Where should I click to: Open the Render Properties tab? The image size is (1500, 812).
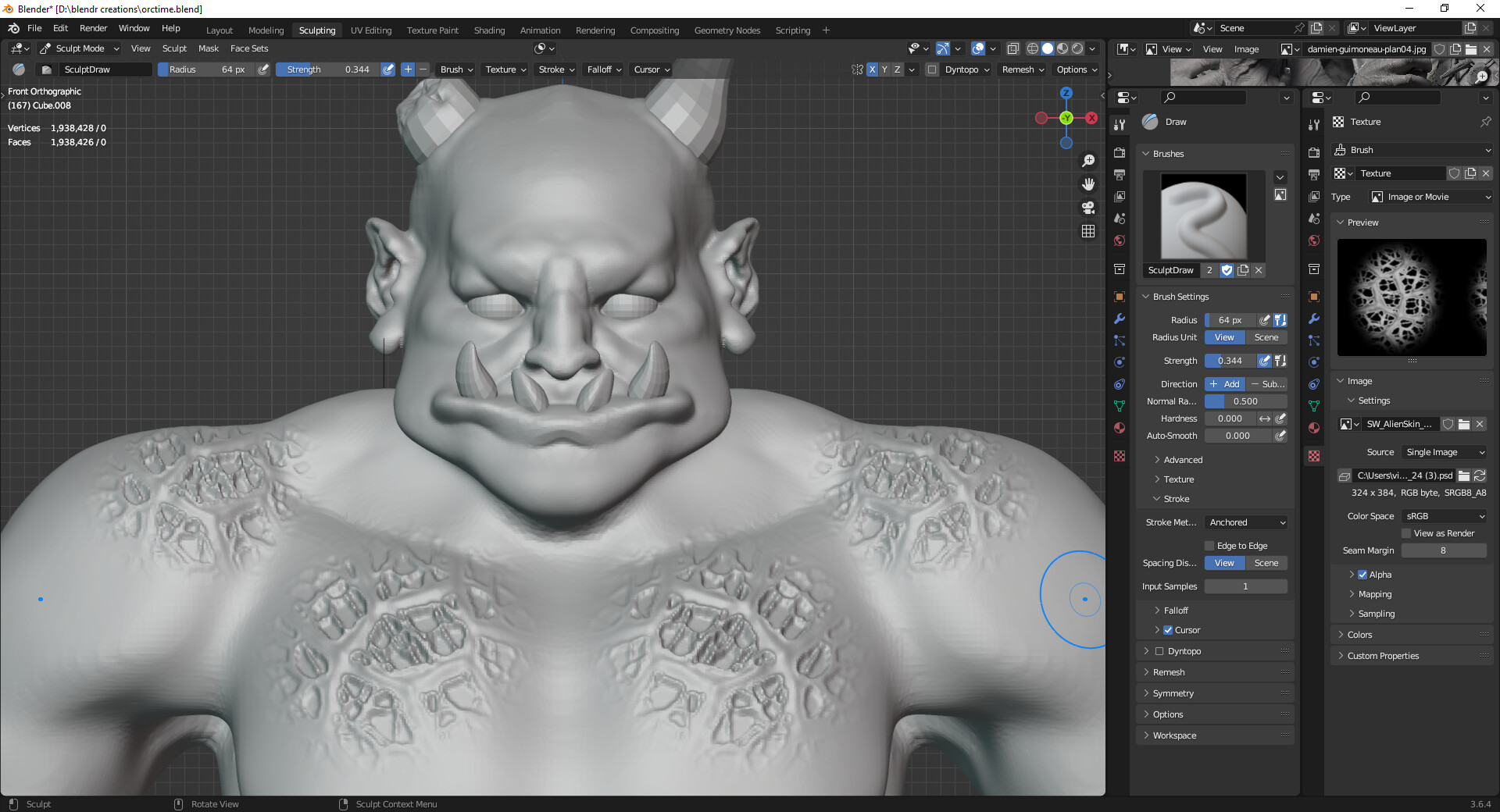tap(1120, 153)
